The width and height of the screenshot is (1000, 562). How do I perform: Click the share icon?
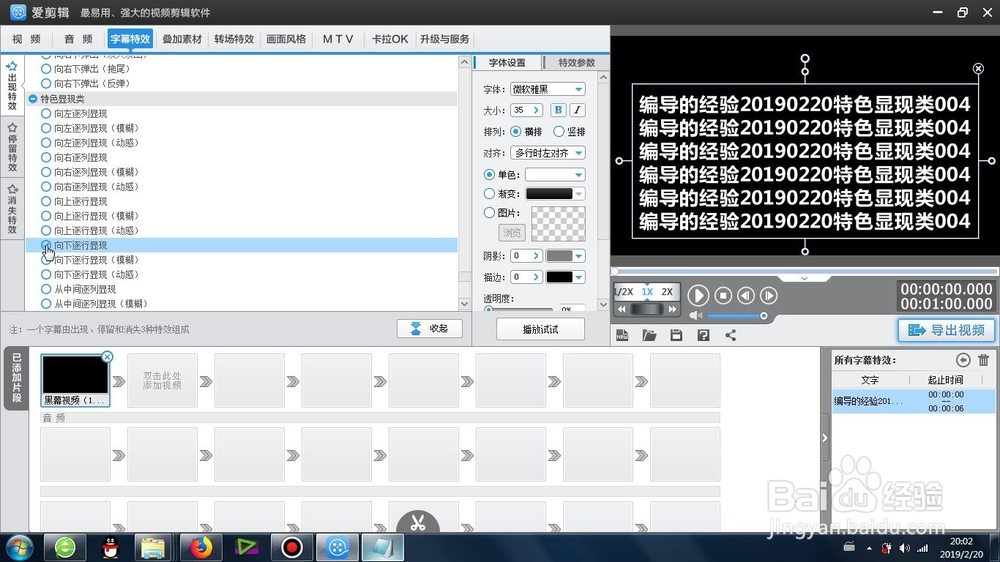click(731, 336)
